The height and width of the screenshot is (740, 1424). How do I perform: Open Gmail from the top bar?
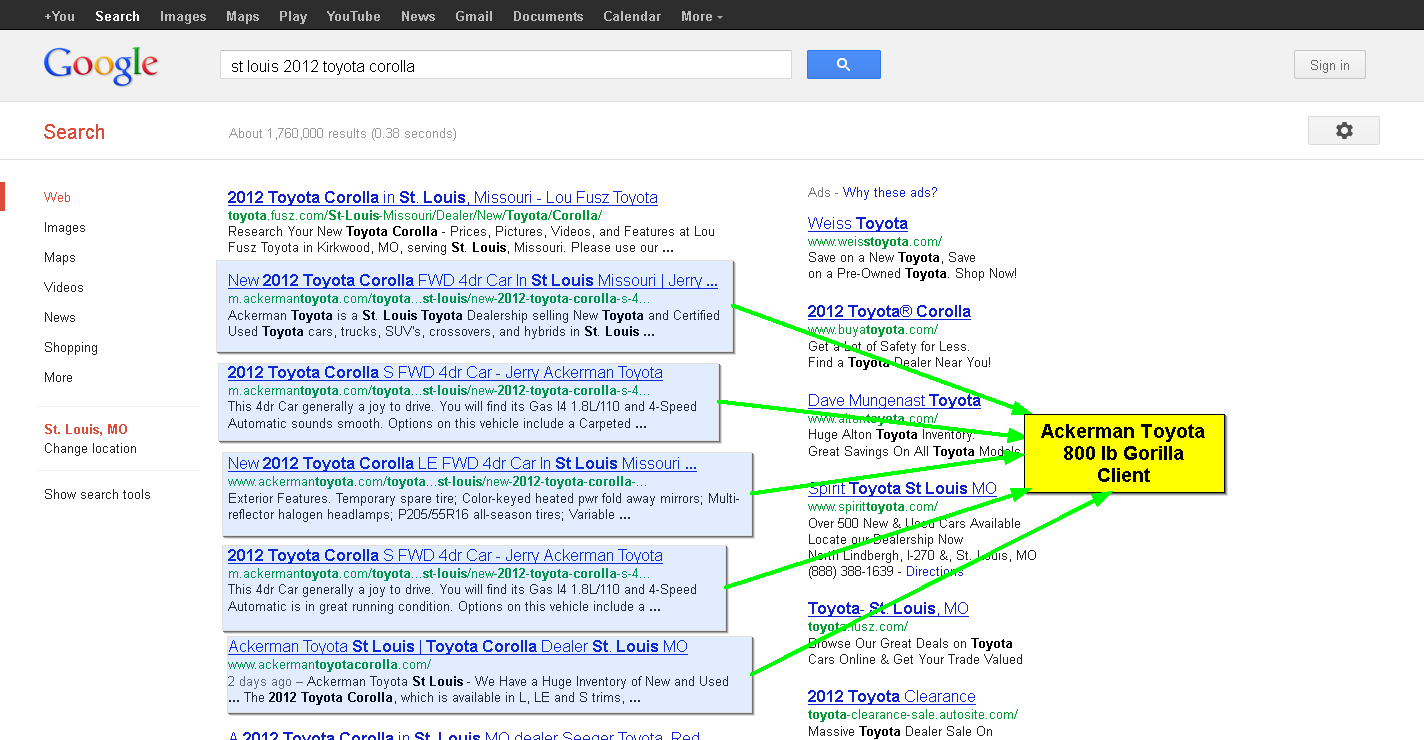(x=474, y=16)
